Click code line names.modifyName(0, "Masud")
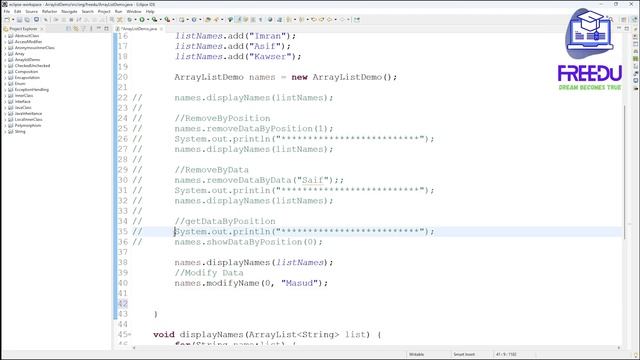The width and height of the screenshot is (640, 360). (x=251, y=283)
